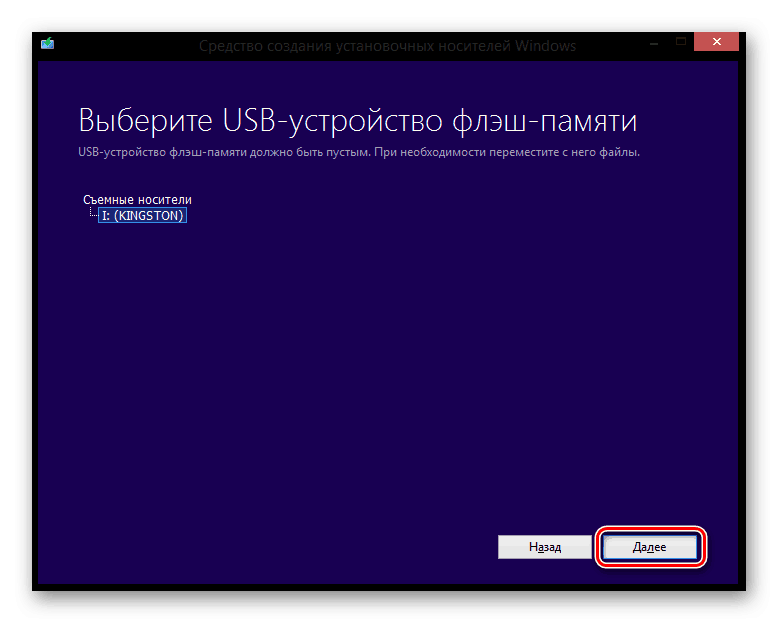Select the I: (KINGSTON) flash drive
Viewport: 778px width, 623px height.
point(143,215)
